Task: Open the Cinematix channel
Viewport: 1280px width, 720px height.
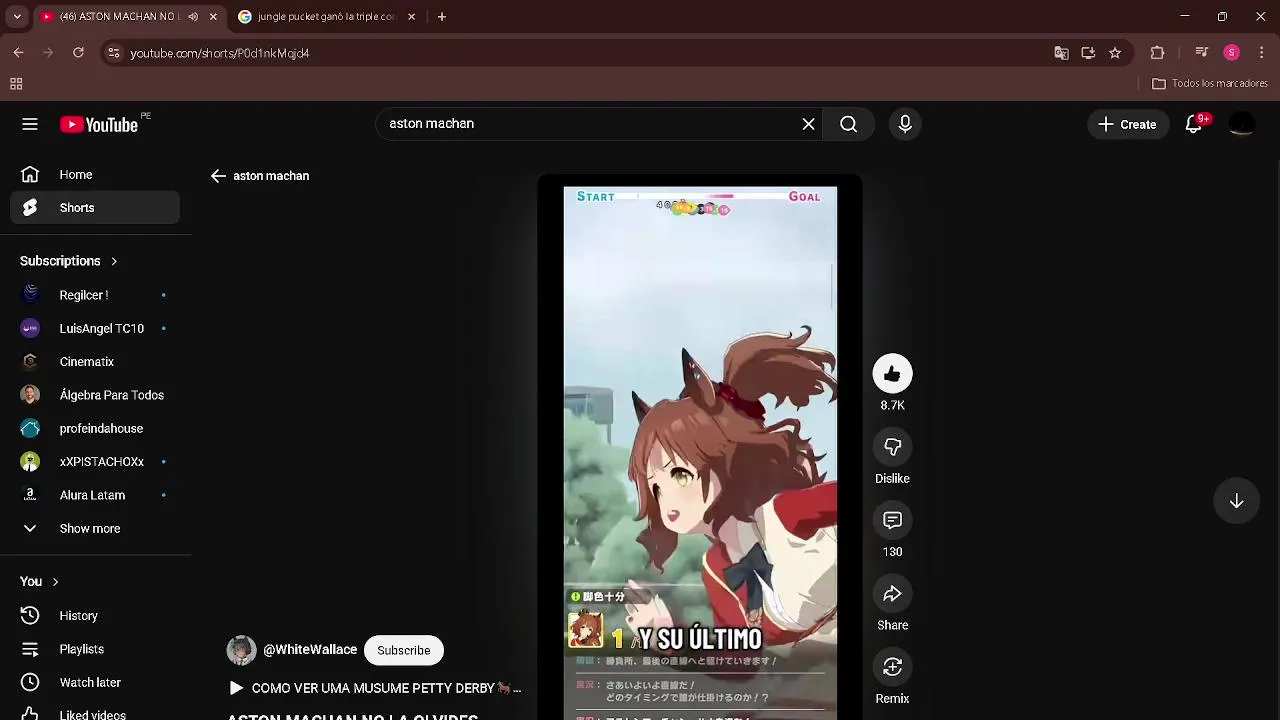Action: (95, 362)
